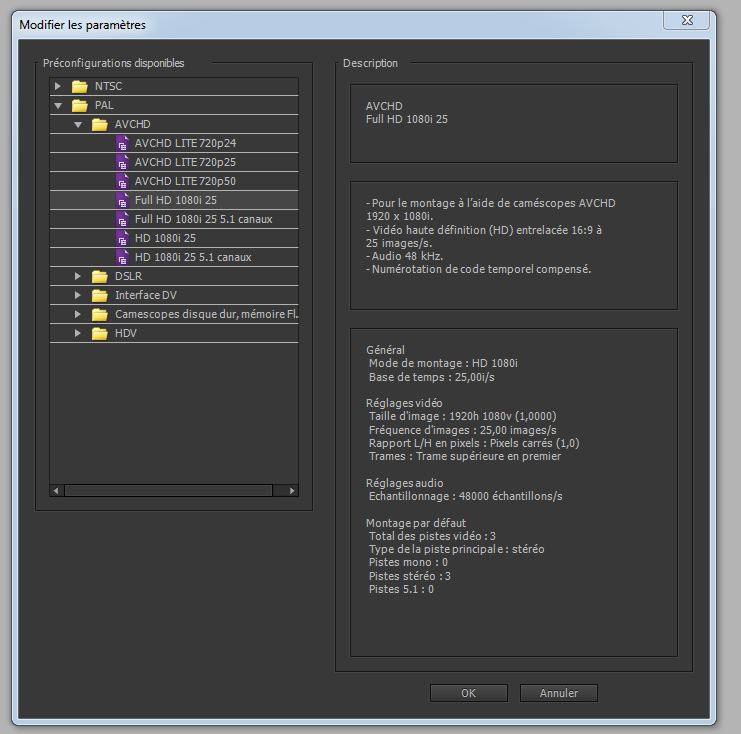The width and height of the screenshot is (741, 734).
Task: Click the AVCHD LITE 720p24 preset icon
Action: pos(122,144)
